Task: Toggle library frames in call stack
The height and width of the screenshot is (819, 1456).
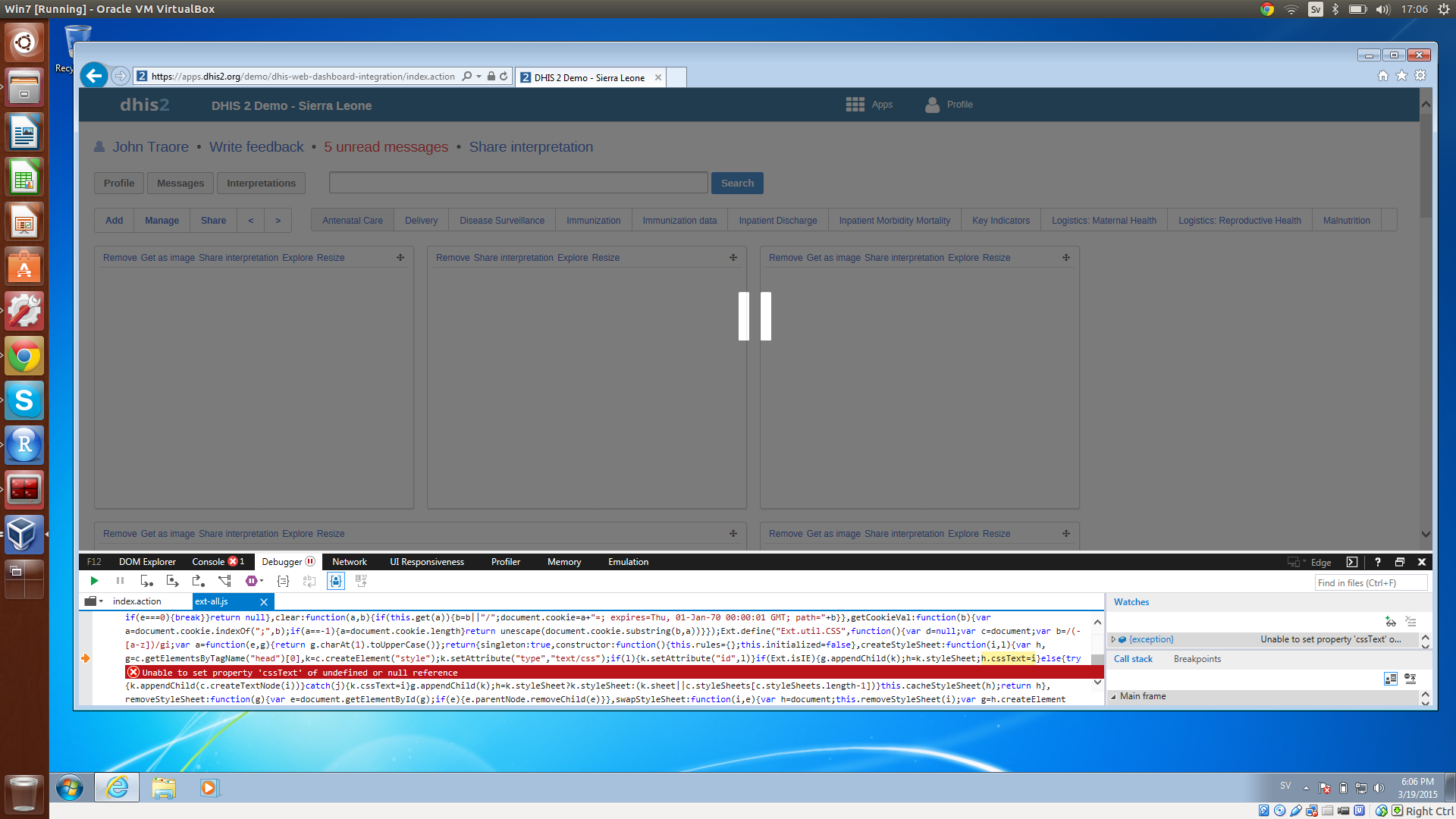Action: click(x=1390, y=679)
